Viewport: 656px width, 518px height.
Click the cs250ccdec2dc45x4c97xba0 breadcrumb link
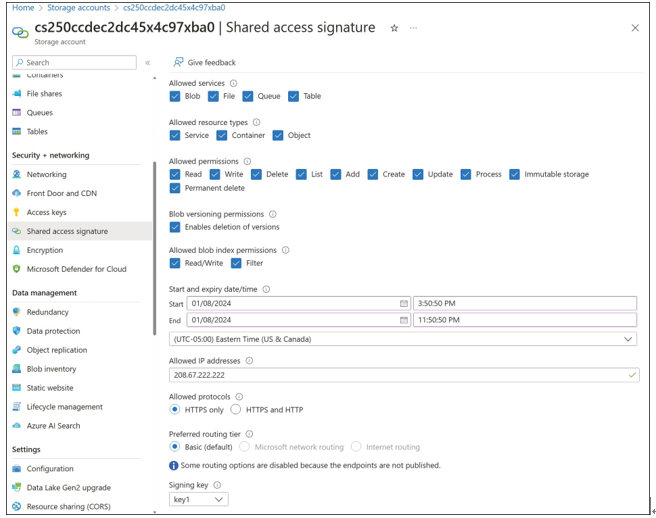tap(174, 8)
